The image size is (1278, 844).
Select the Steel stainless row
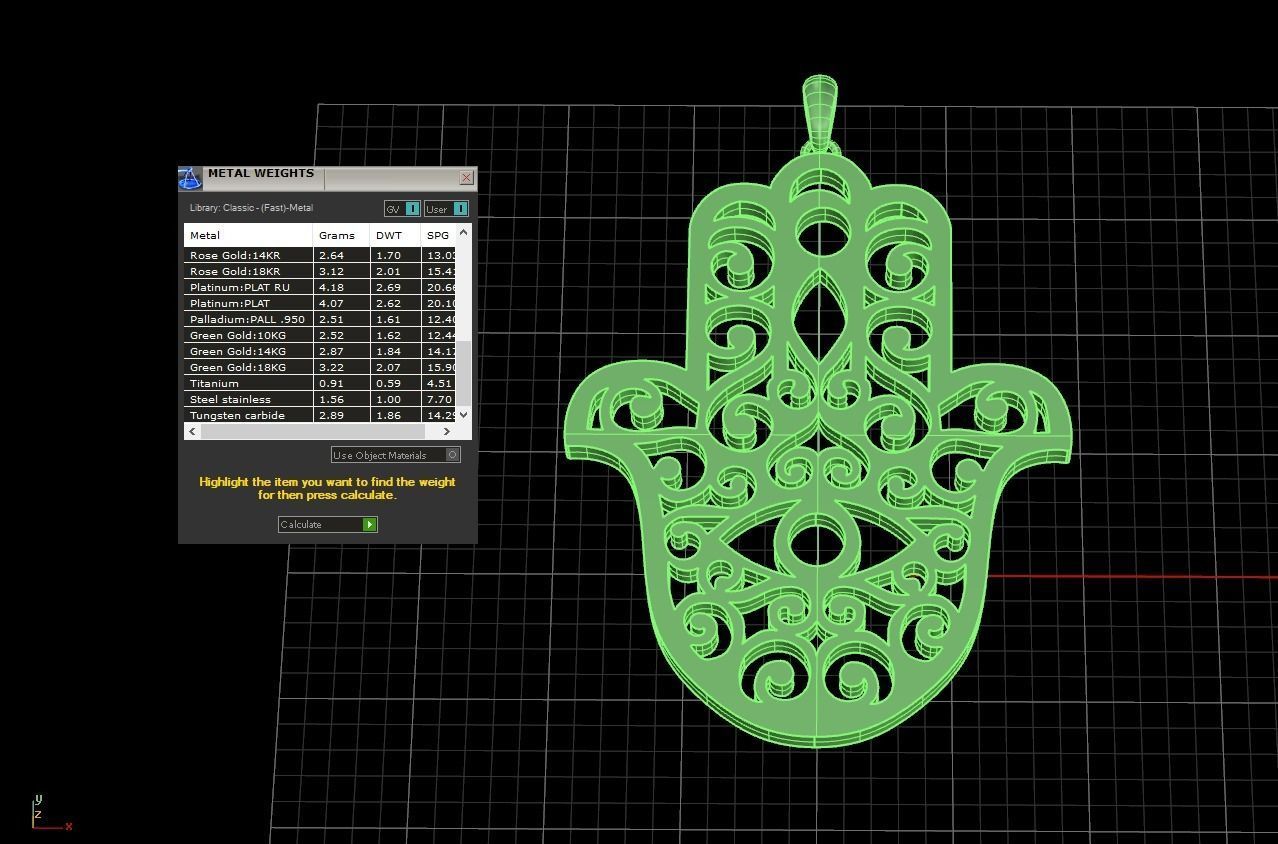pos(320,399)
